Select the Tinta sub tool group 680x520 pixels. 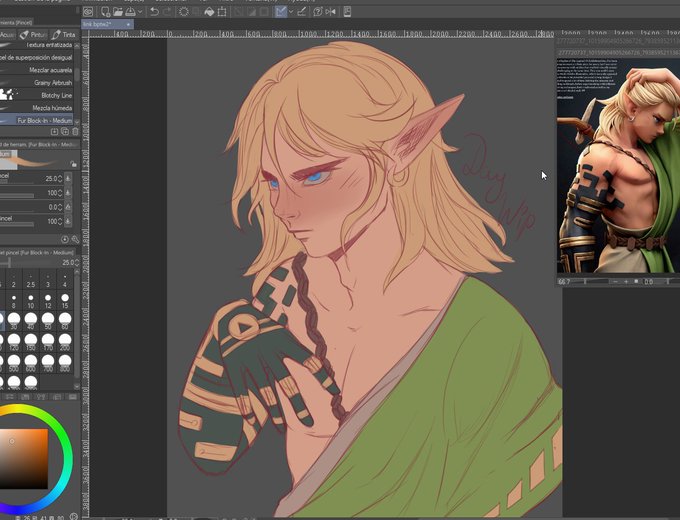[64, 34]
